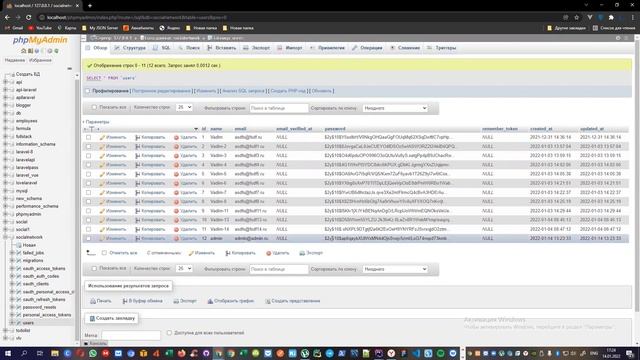The height and width of the screenshot is (360, 640).
Task: Click the top Search this table input
Action: pyautogui.click(x=279, y=108)
